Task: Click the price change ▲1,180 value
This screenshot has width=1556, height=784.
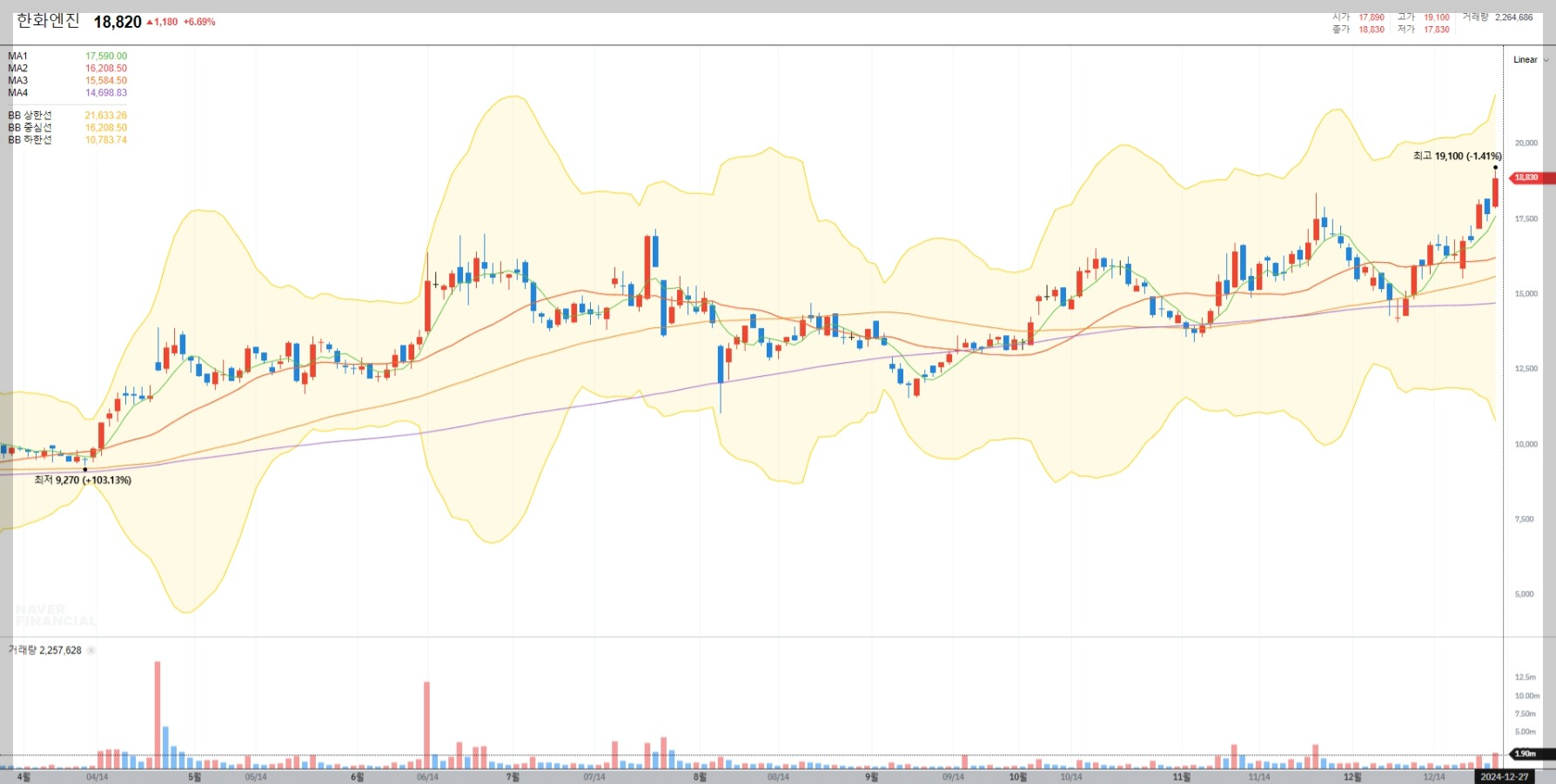Action: pos(162,22)
